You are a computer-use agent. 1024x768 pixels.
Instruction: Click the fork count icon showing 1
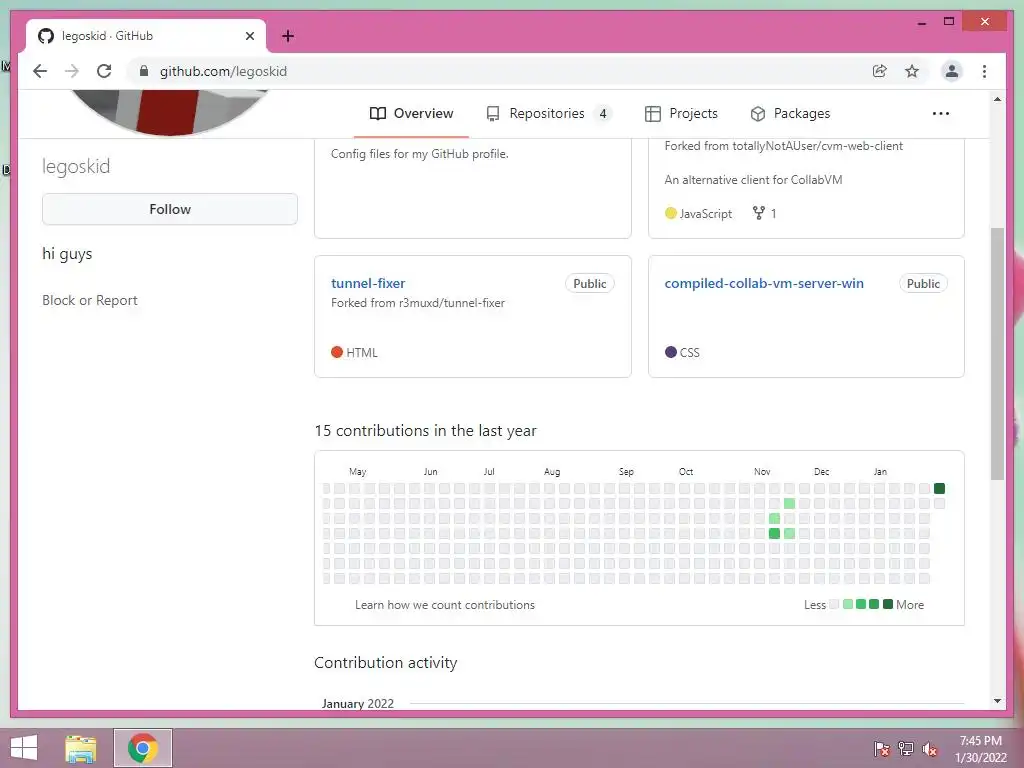(758, 213)
